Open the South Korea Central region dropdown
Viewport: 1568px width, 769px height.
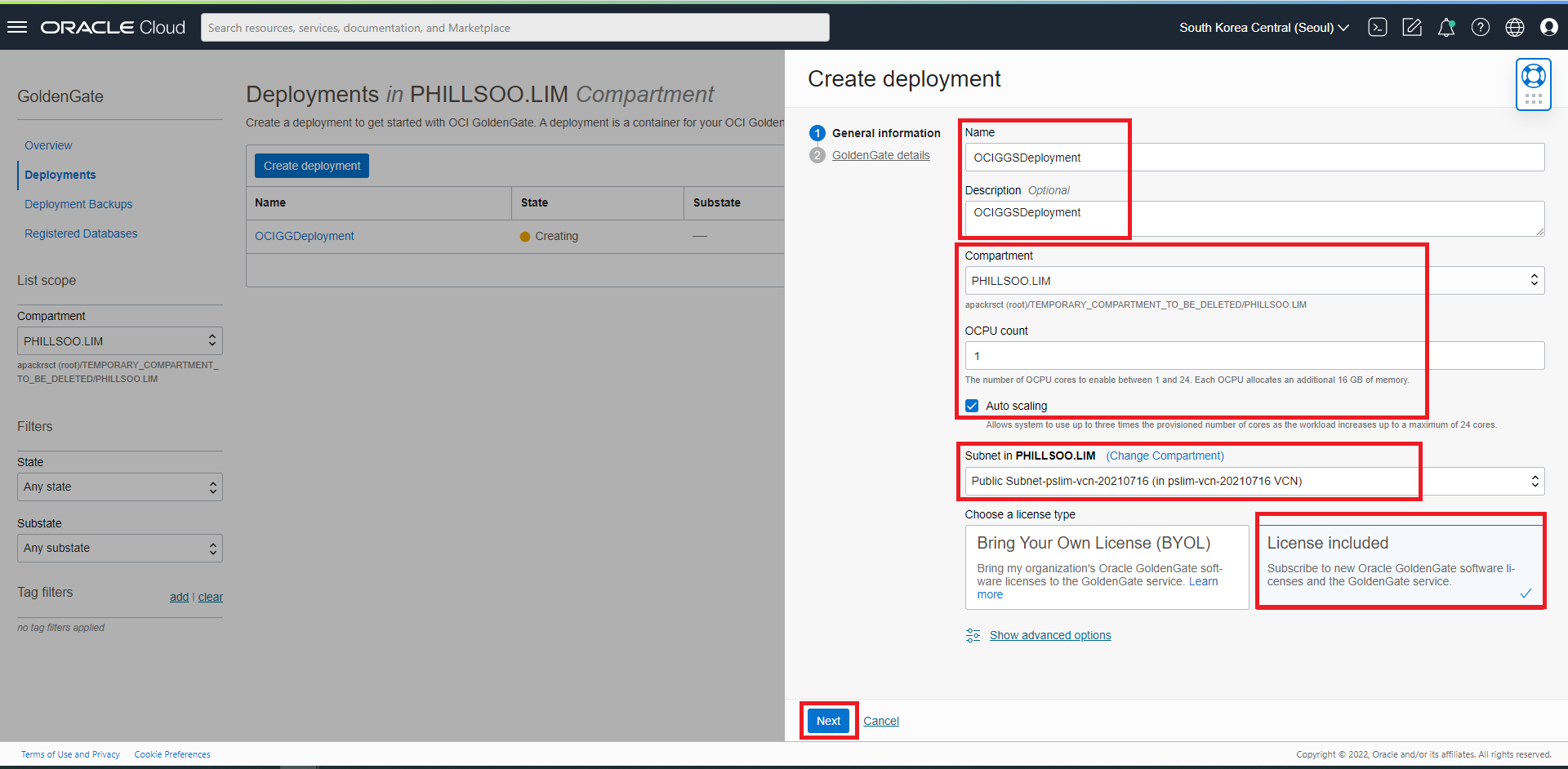tap(1264, 28)
